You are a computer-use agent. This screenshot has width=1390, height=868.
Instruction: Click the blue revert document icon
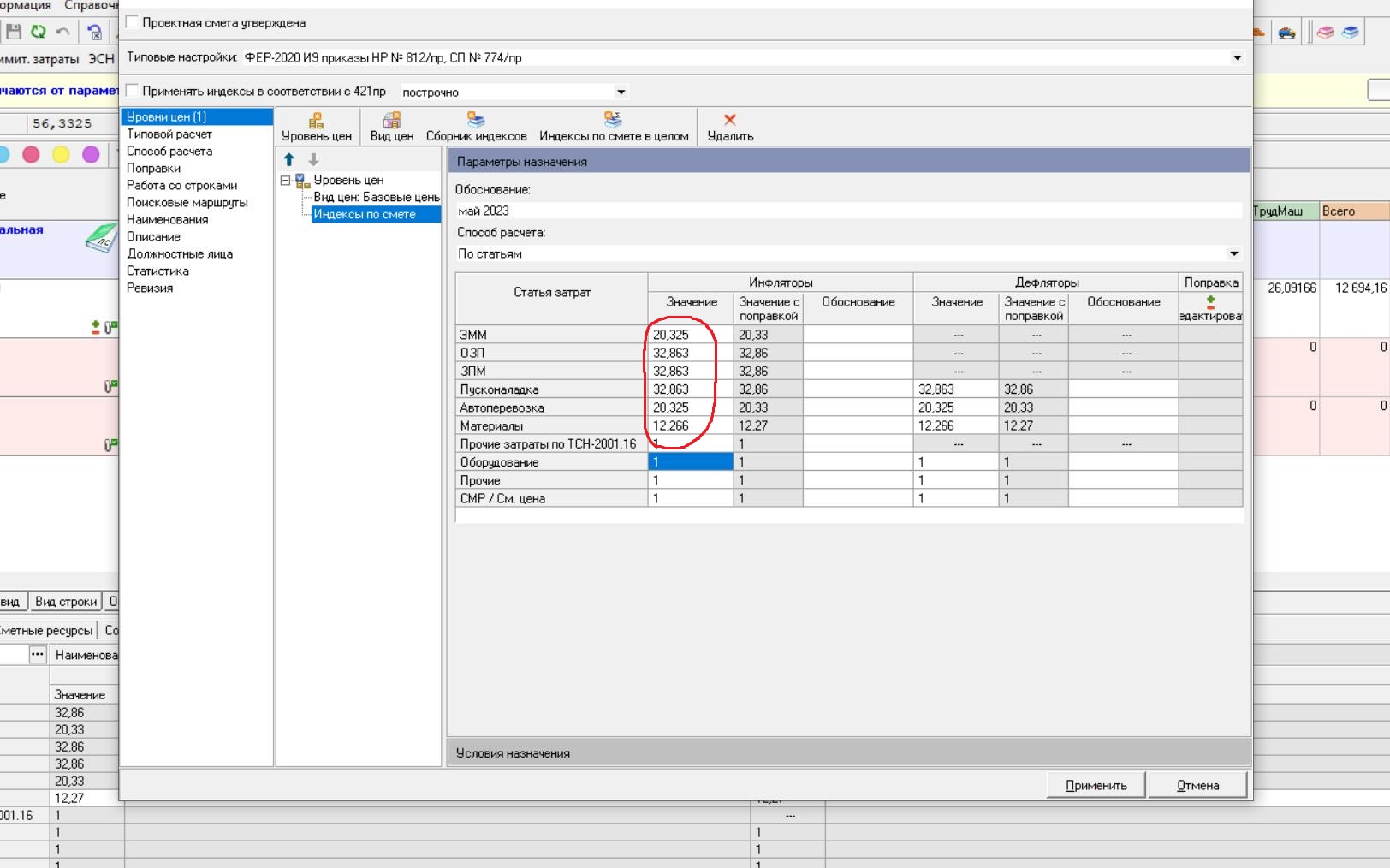point(94,33)
